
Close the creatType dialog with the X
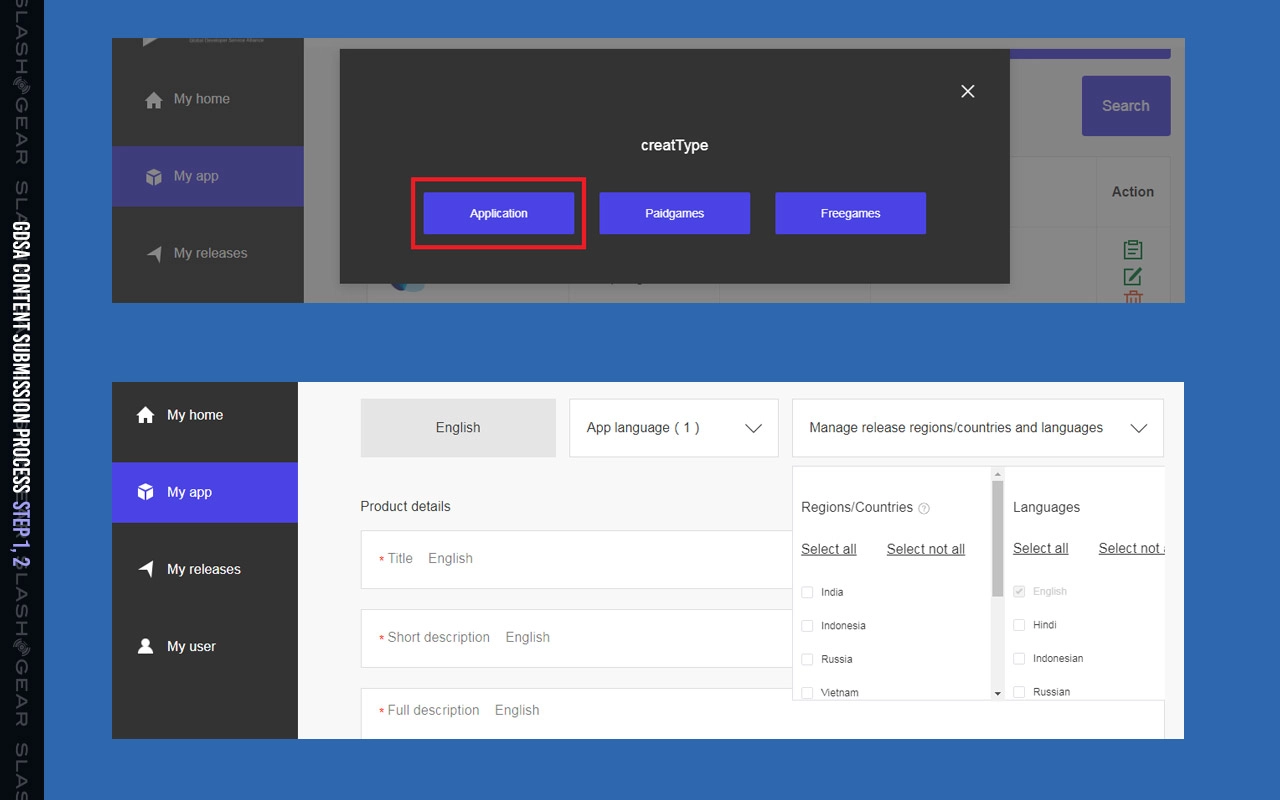[x=967, y=91]
